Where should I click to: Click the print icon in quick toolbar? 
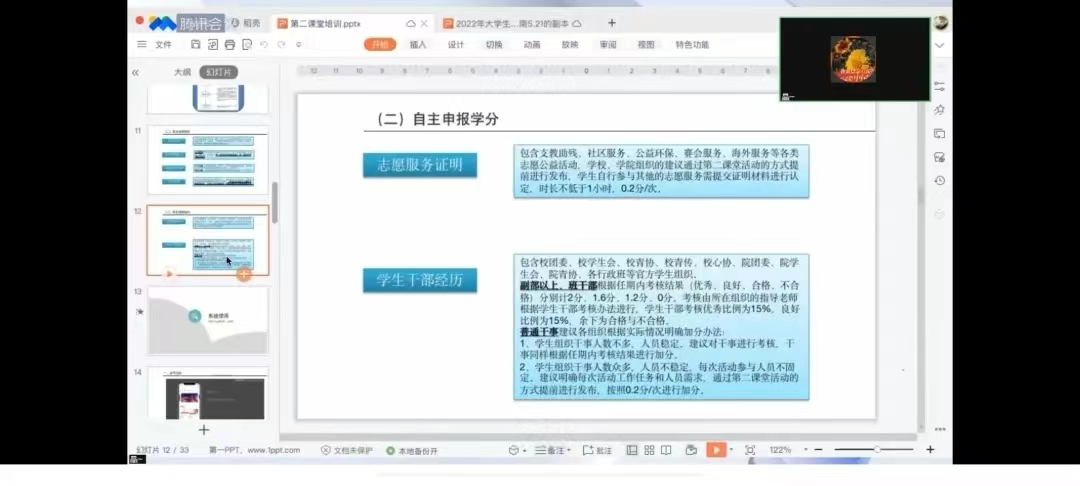[229, 44]
